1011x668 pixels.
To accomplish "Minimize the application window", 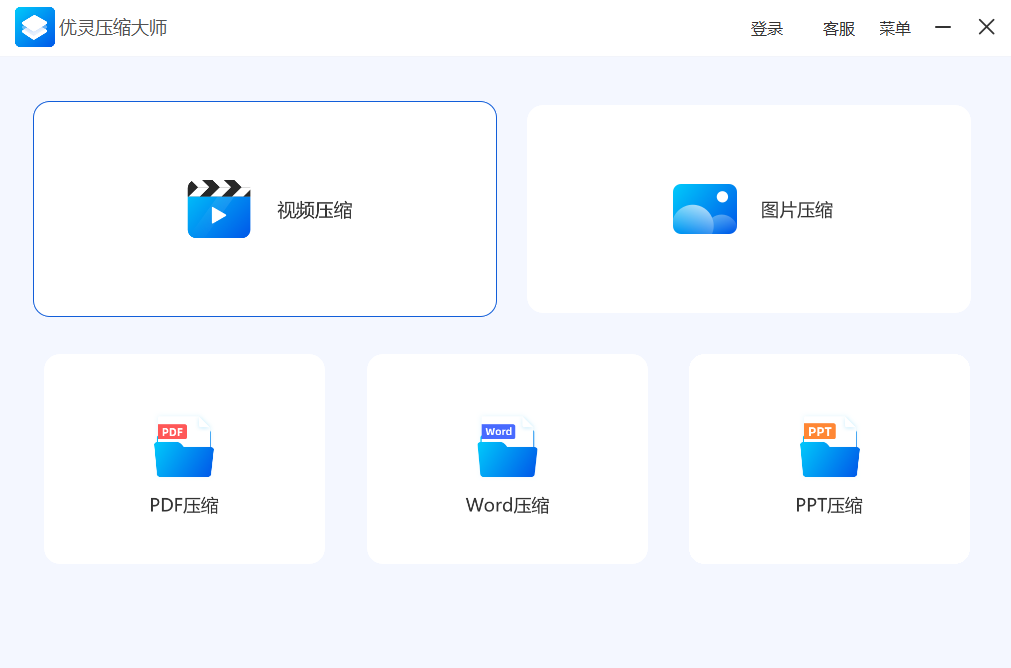I will (942, 27).
